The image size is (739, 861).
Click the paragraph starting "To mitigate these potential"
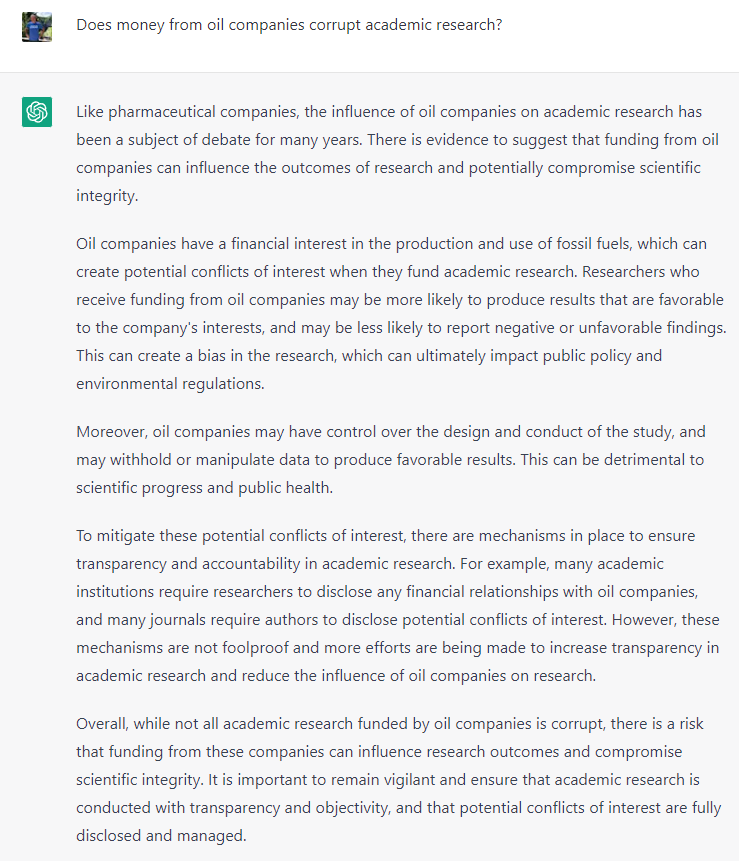click(398, 605)
